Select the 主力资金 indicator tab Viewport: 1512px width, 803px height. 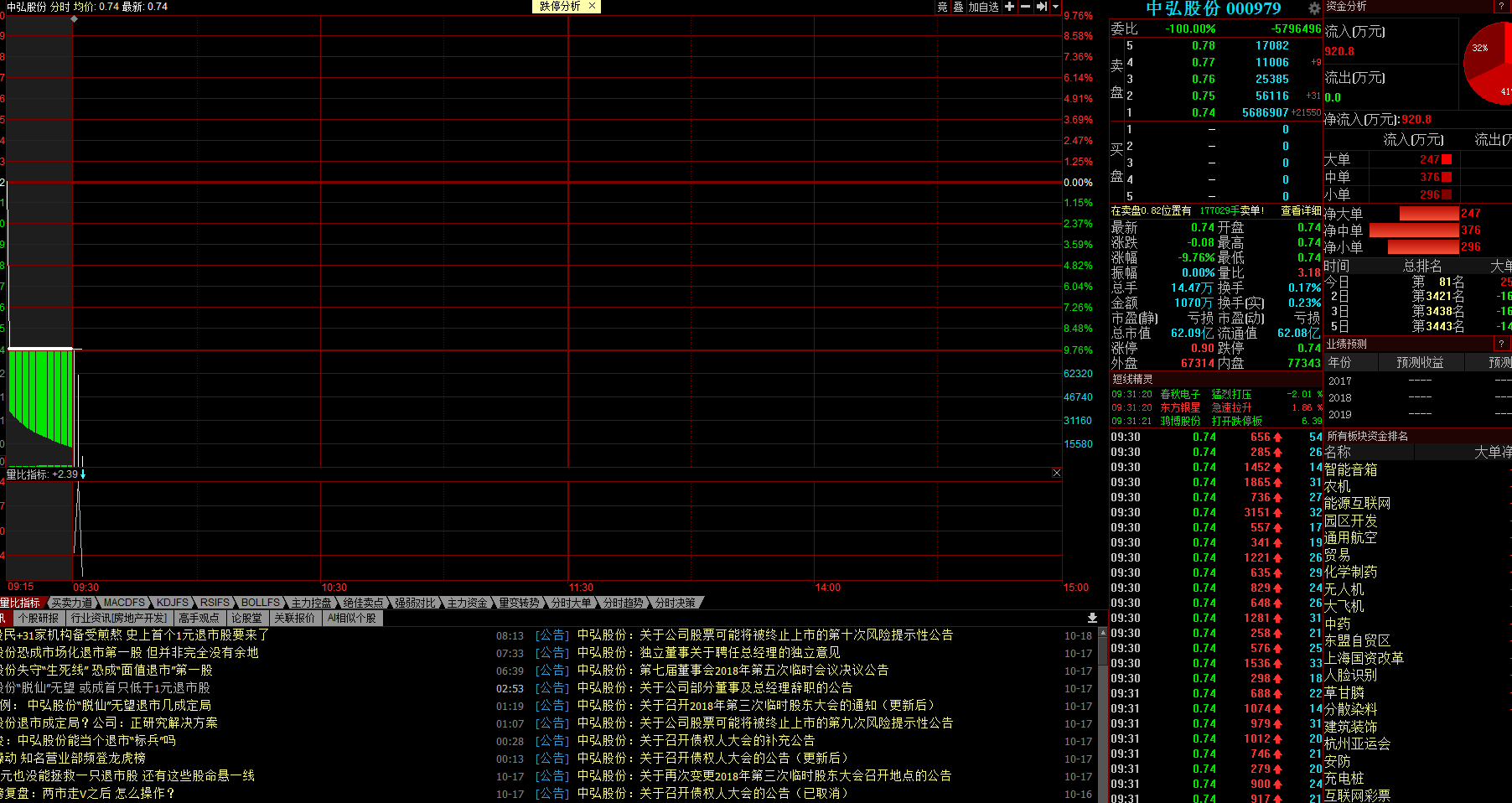point(467,603)
